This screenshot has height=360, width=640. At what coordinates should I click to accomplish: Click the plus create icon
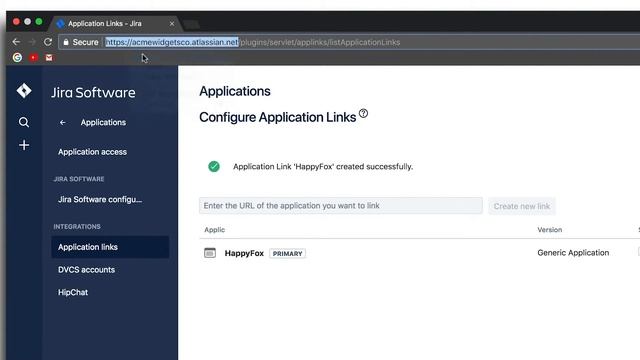pos(24,145)
